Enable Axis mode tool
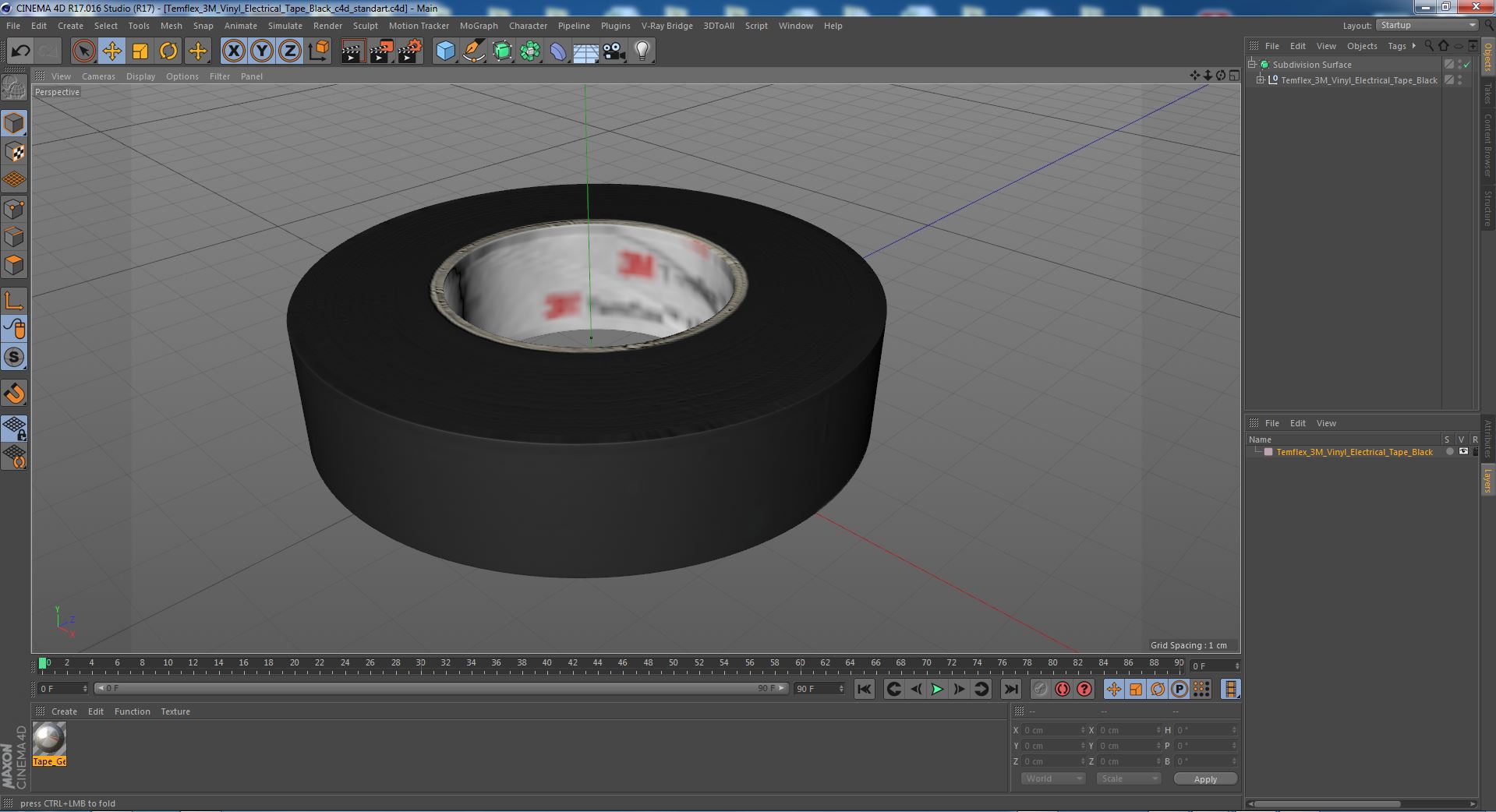This screenshot has height=812, width=1496. tap(14, 301)
